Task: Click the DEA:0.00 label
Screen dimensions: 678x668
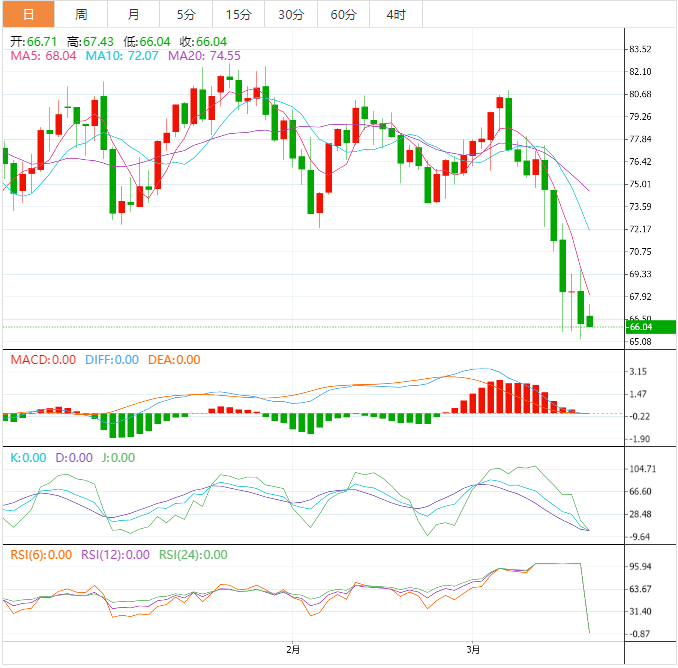Action: coord(174,360)
